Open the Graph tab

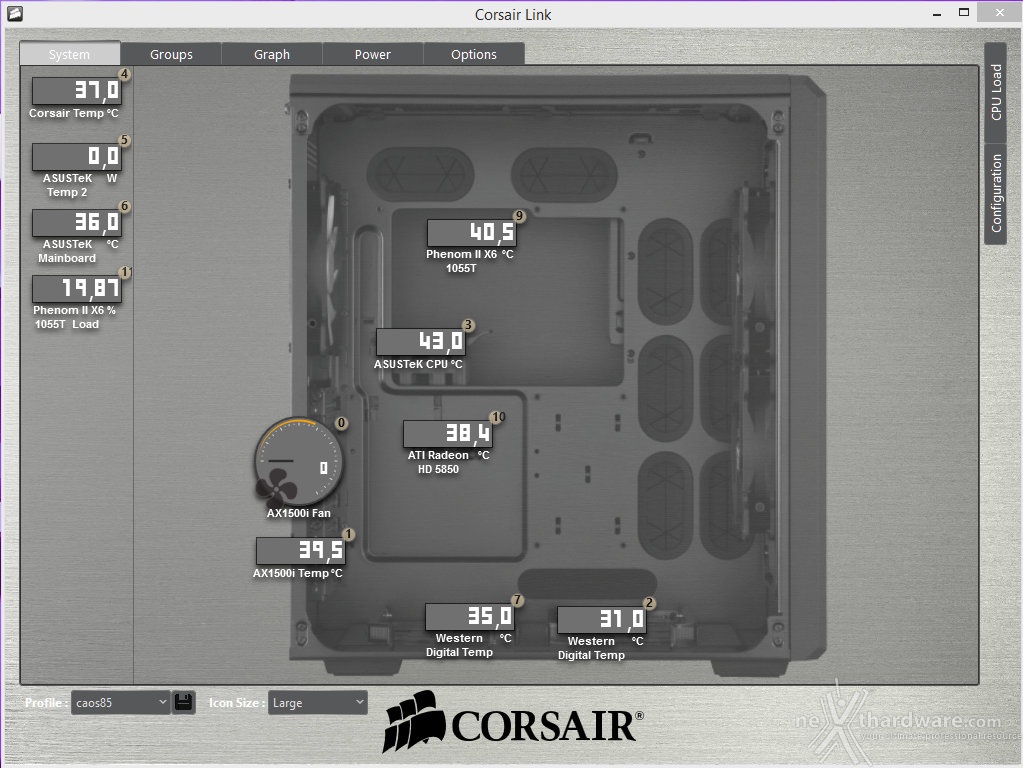272,54
